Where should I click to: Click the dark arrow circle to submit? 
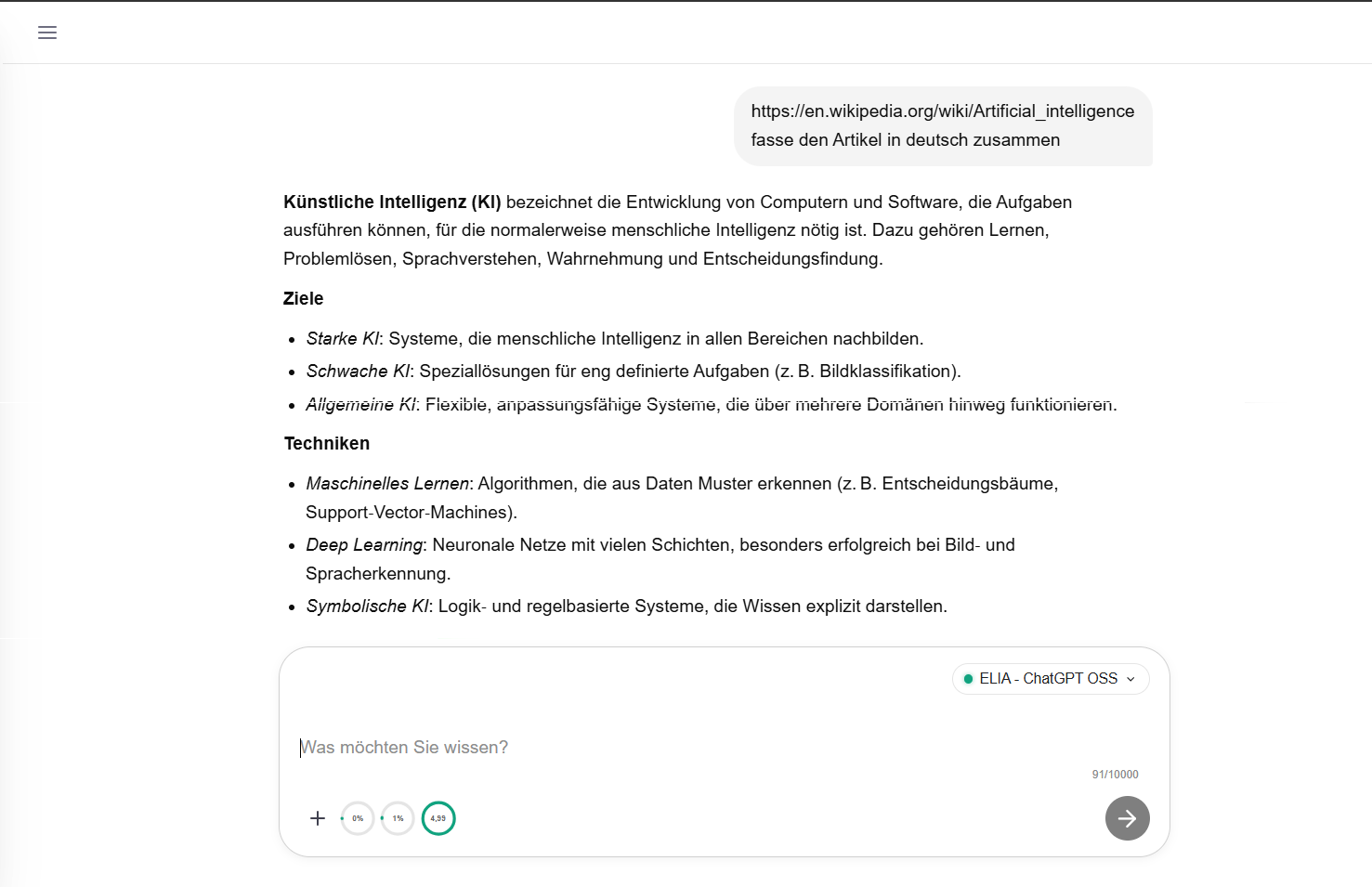[x=1127, y=818]
